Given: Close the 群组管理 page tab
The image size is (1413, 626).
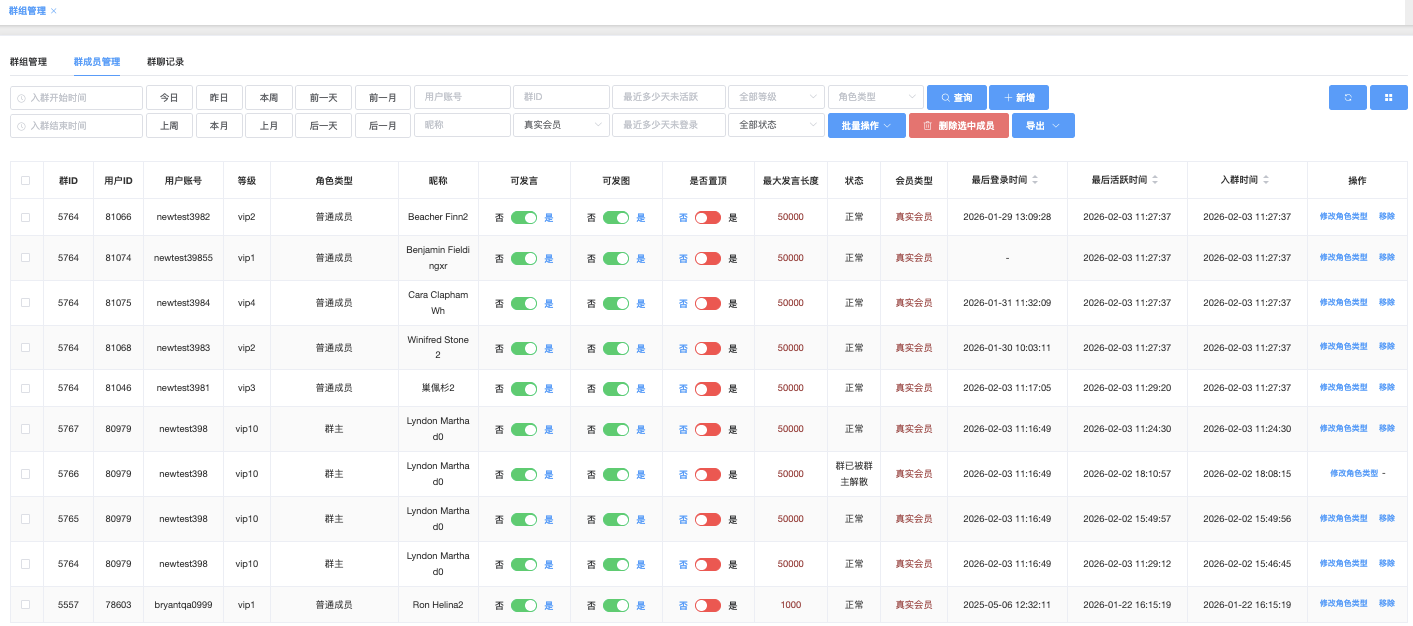Looking at the screenshot, I should [x=54, y=11].
